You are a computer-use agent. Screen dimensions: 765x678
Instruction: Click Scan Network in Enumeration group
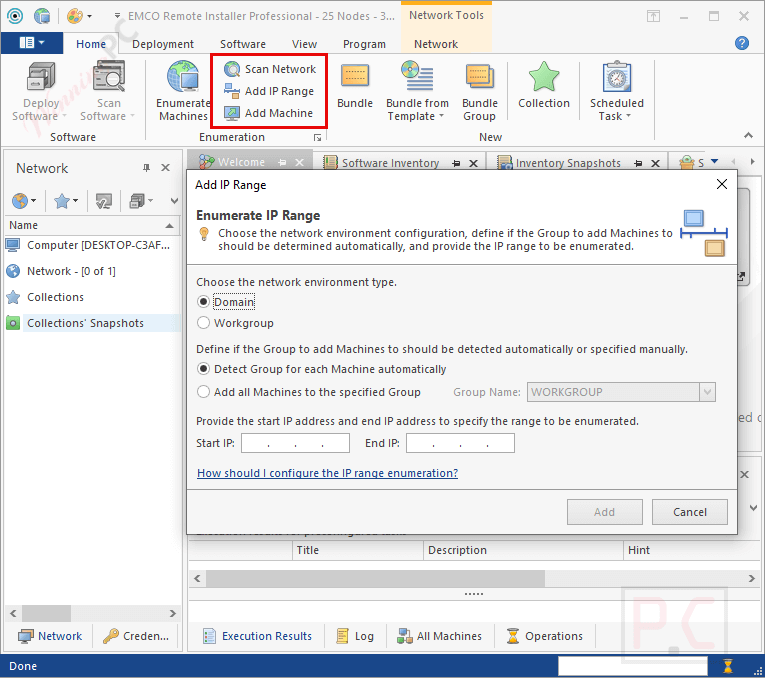pos(270,69)
